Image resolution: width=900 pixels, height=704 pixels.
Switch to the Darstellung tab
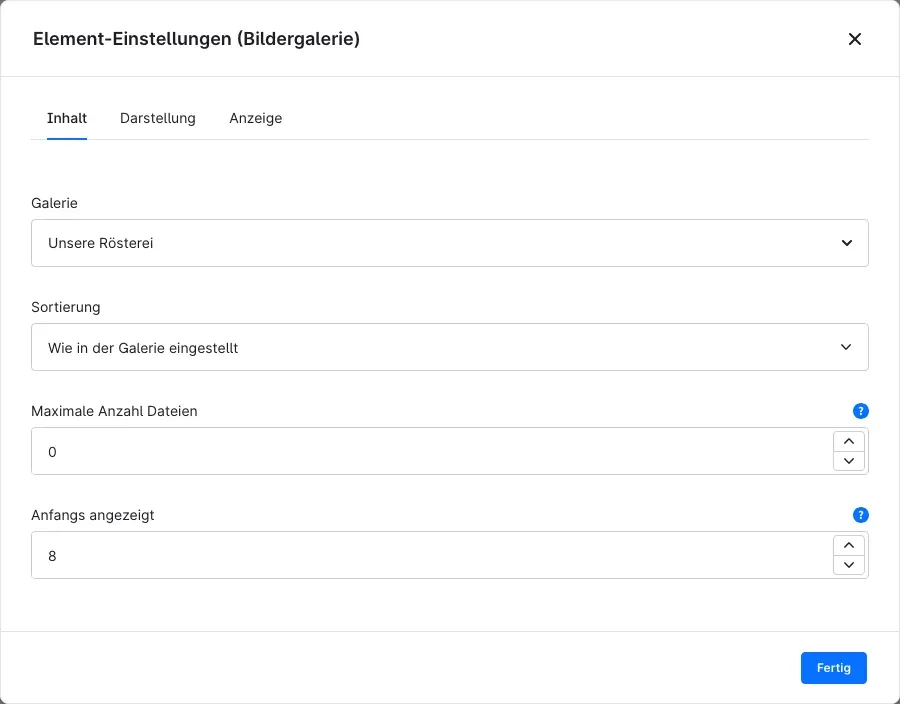[x=158, y=118]
